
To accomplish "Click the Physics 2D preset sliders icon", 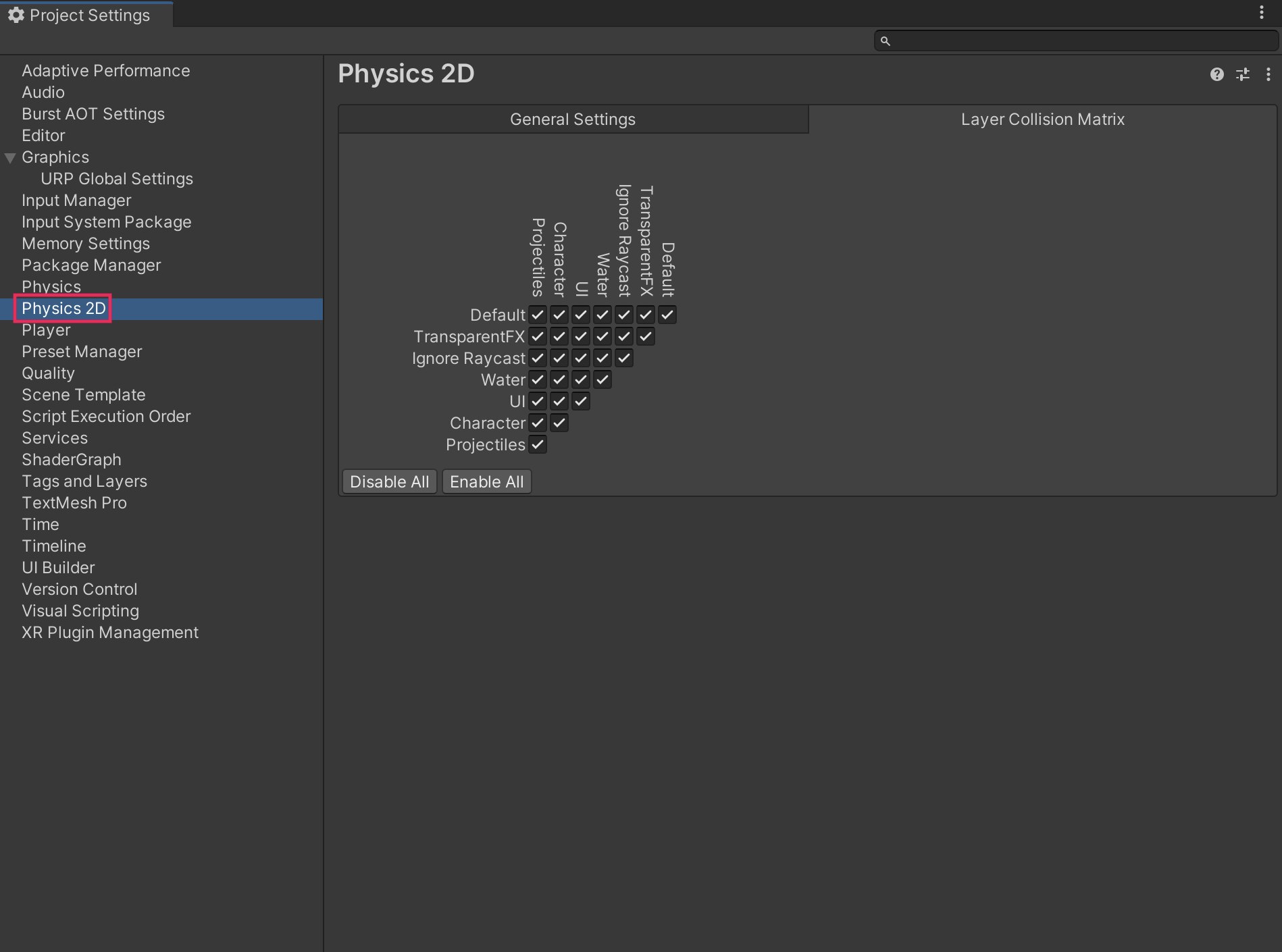I will tap(1242, 74).
